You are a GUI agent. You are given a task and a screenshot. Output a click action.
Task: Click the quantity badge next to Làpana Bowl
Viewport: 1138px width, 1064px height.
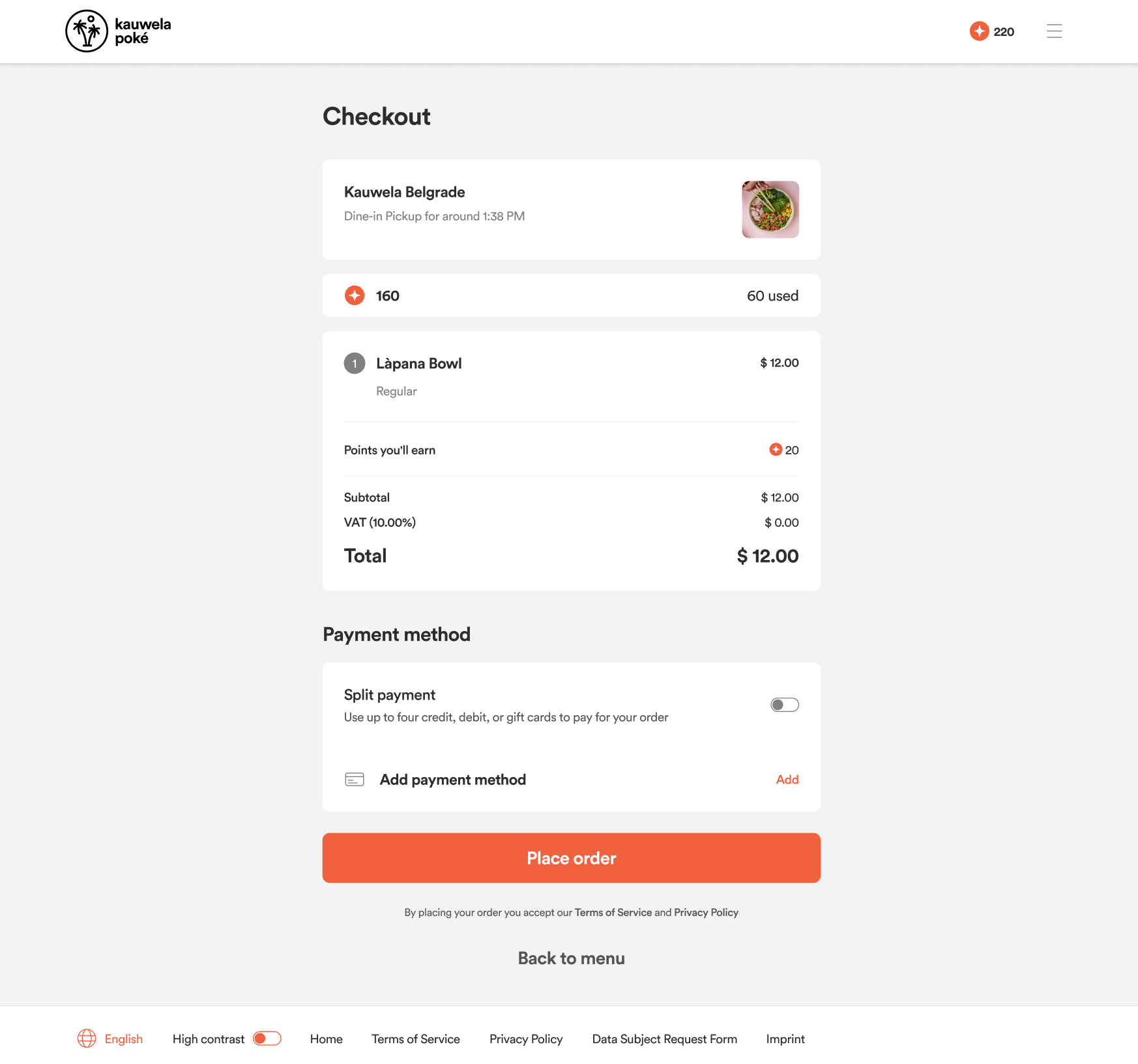(x=355, y=363)
